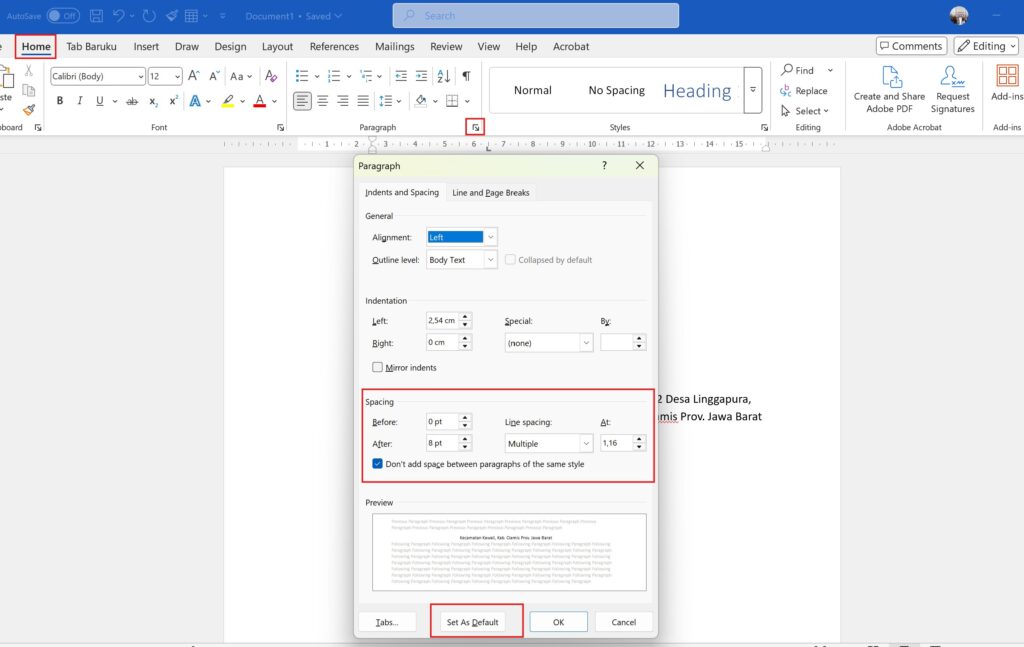Click the Shading paint bucket icon
1024x647 pixels.
pos(421,101)
